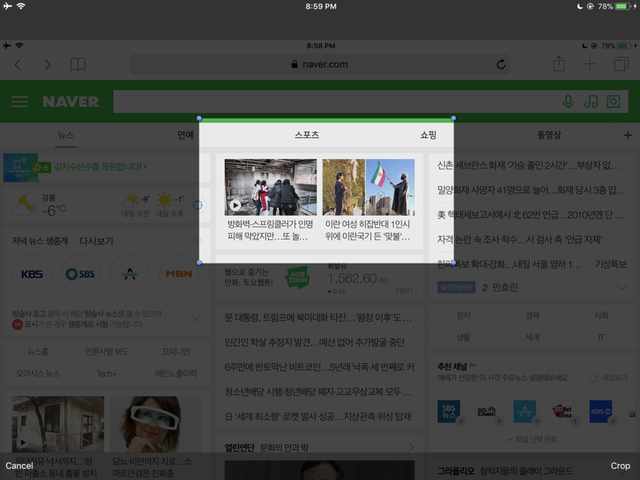Viewport: 640px width, 480px height.
Task: Open Safari bookmarks book icon
Action: pyautogui.click(x=78, y=64)
